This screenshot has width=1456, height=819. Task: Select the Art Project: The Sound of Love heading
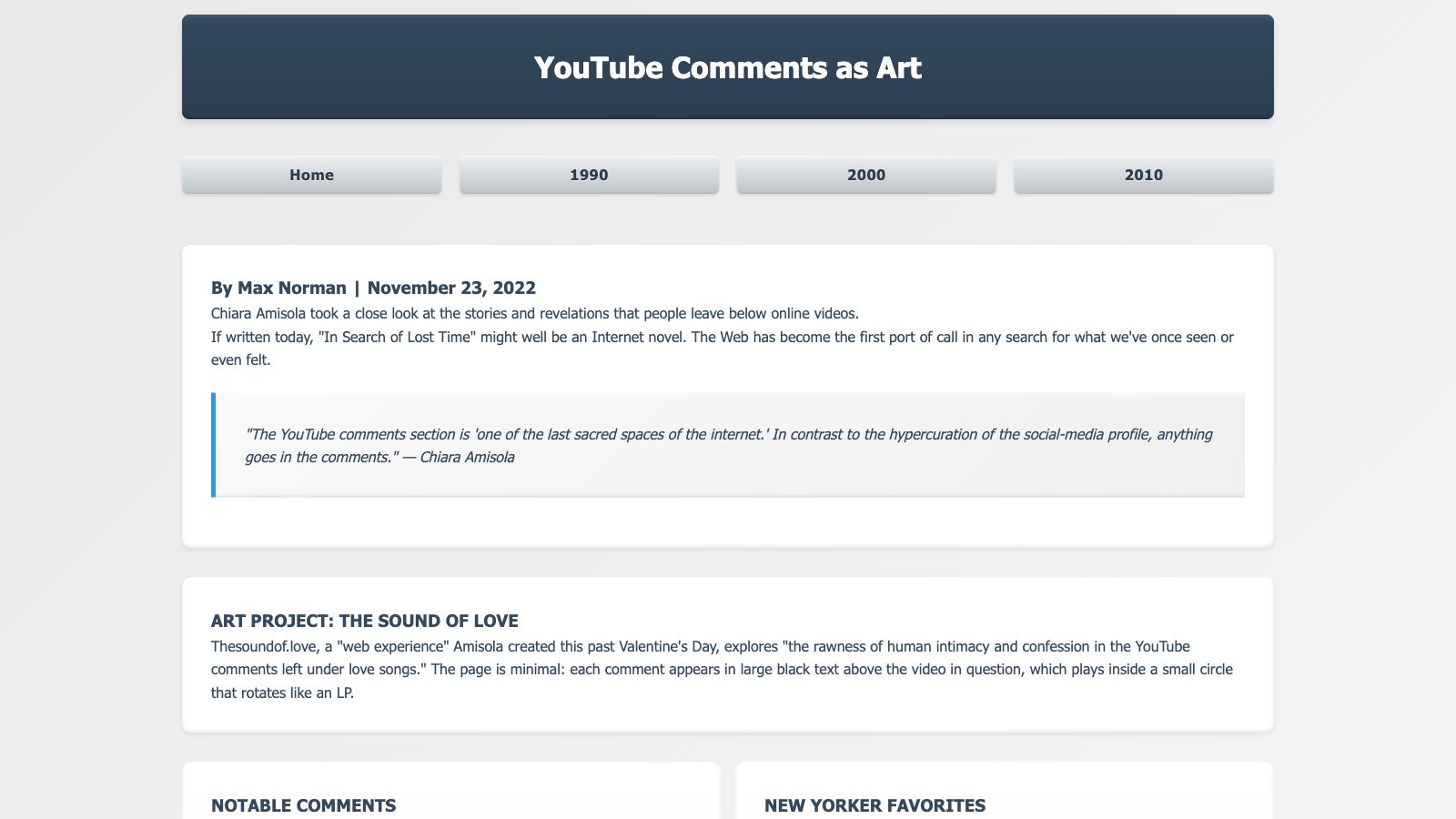(365, 621)
